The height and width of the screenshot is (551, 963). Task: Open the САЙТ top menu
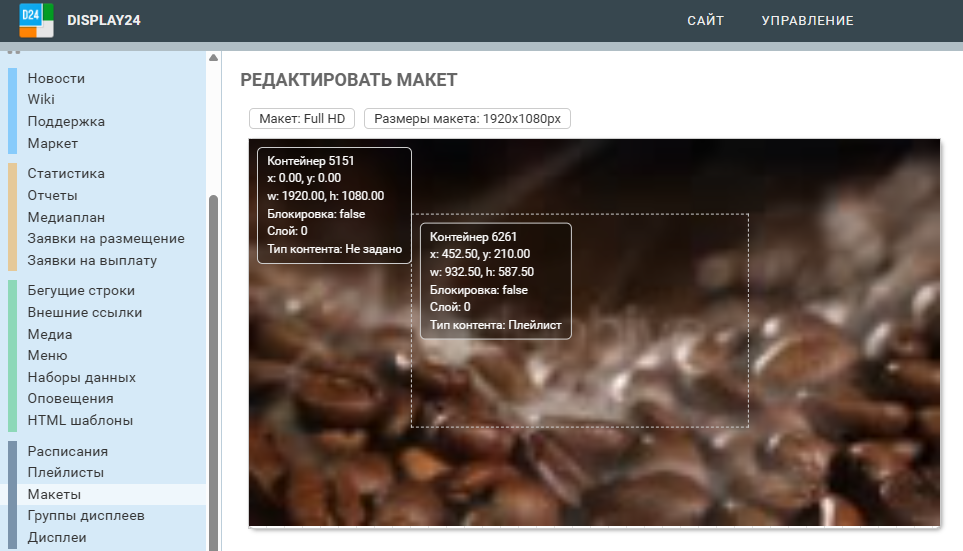(705, 20)
